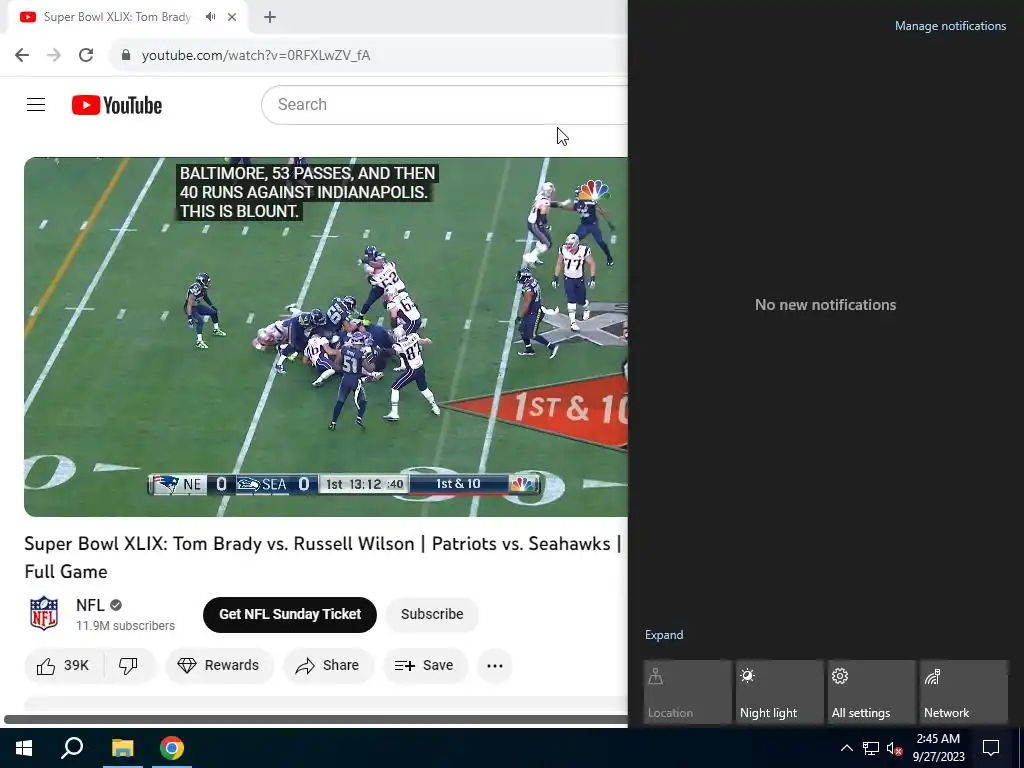This screenshot has width=1024, height=768.
Task: Toggle the Location quick action tile
Action: coord(688,692)
